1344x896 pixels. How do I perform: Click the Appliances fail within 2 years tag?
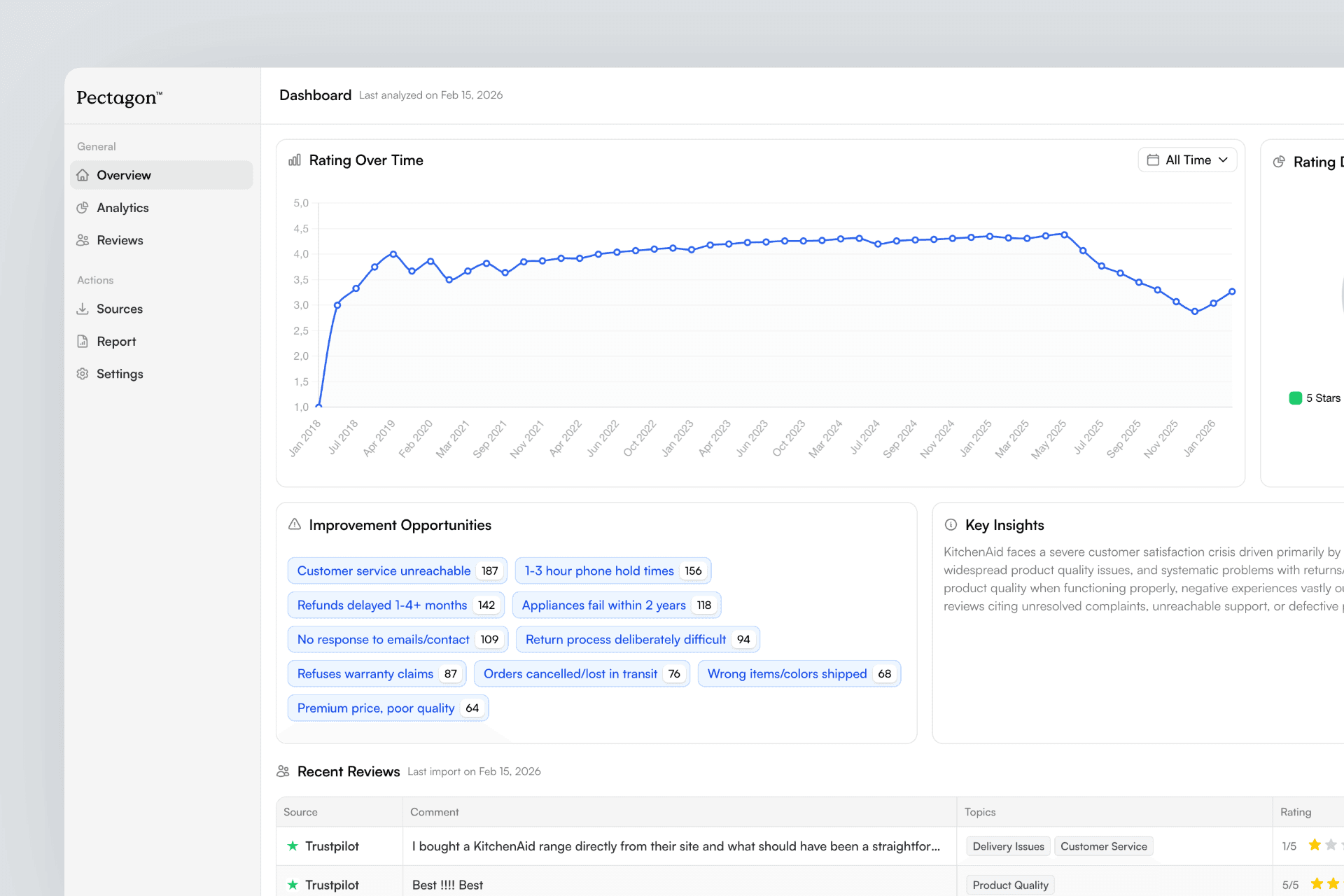pyautogui.click(x=603, y=605)
